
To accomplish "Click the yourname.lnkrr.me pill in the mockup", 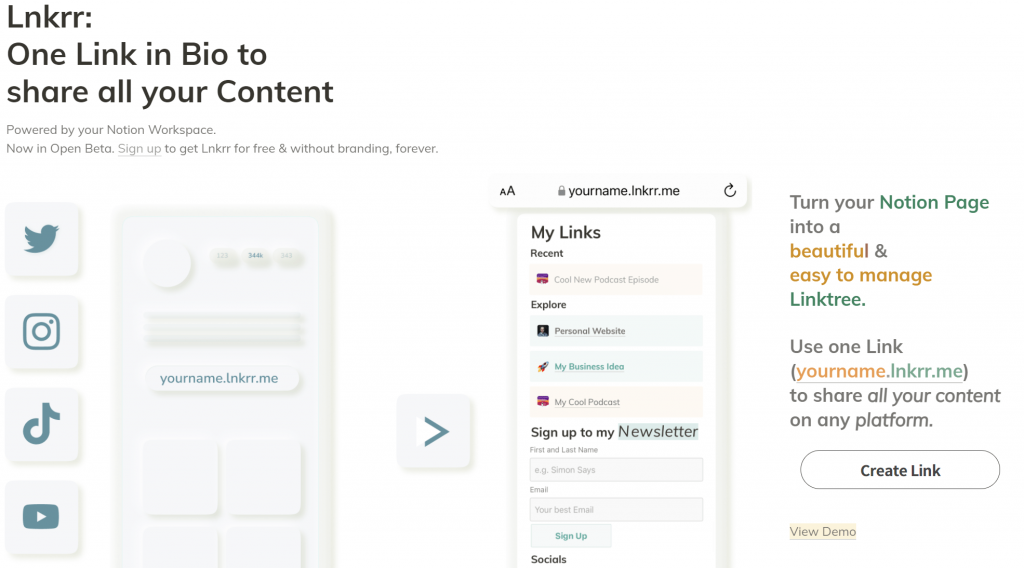I will [x=221, y=379].
